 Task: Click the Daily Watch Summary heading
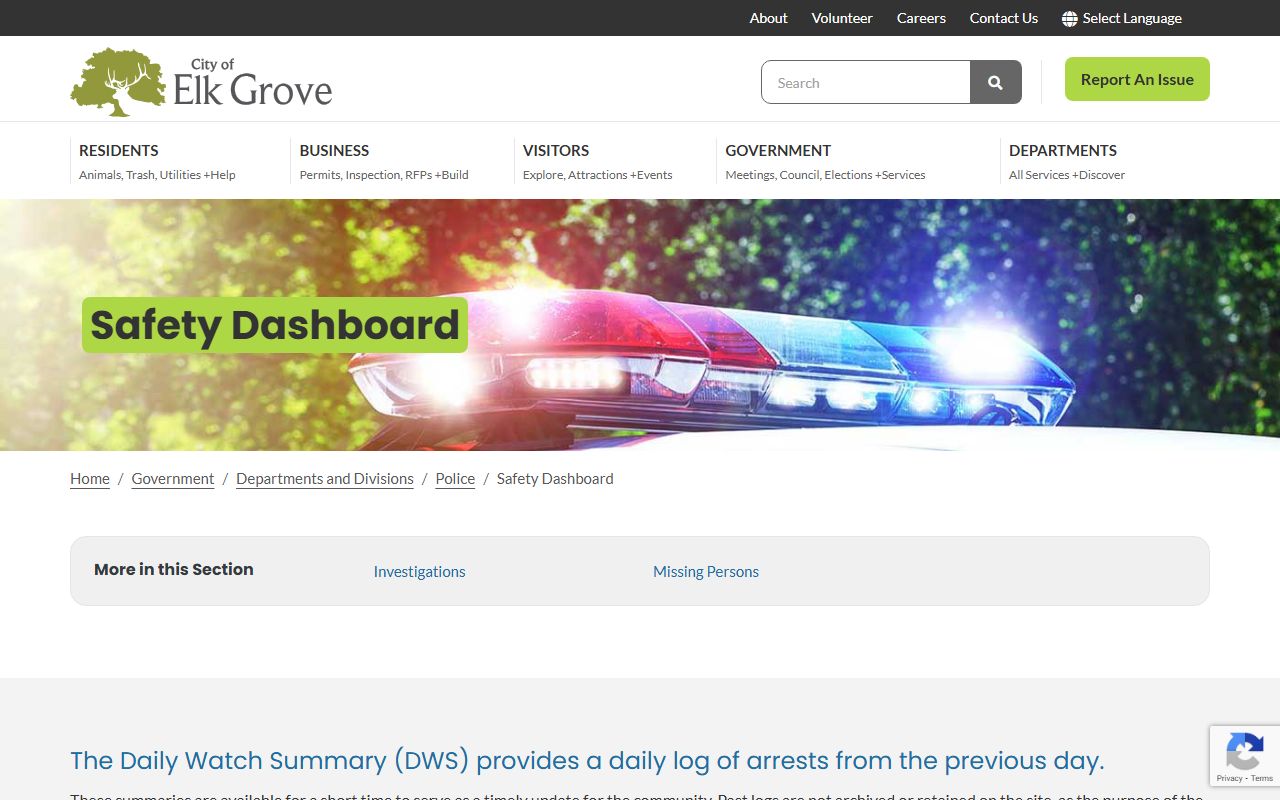587,760
